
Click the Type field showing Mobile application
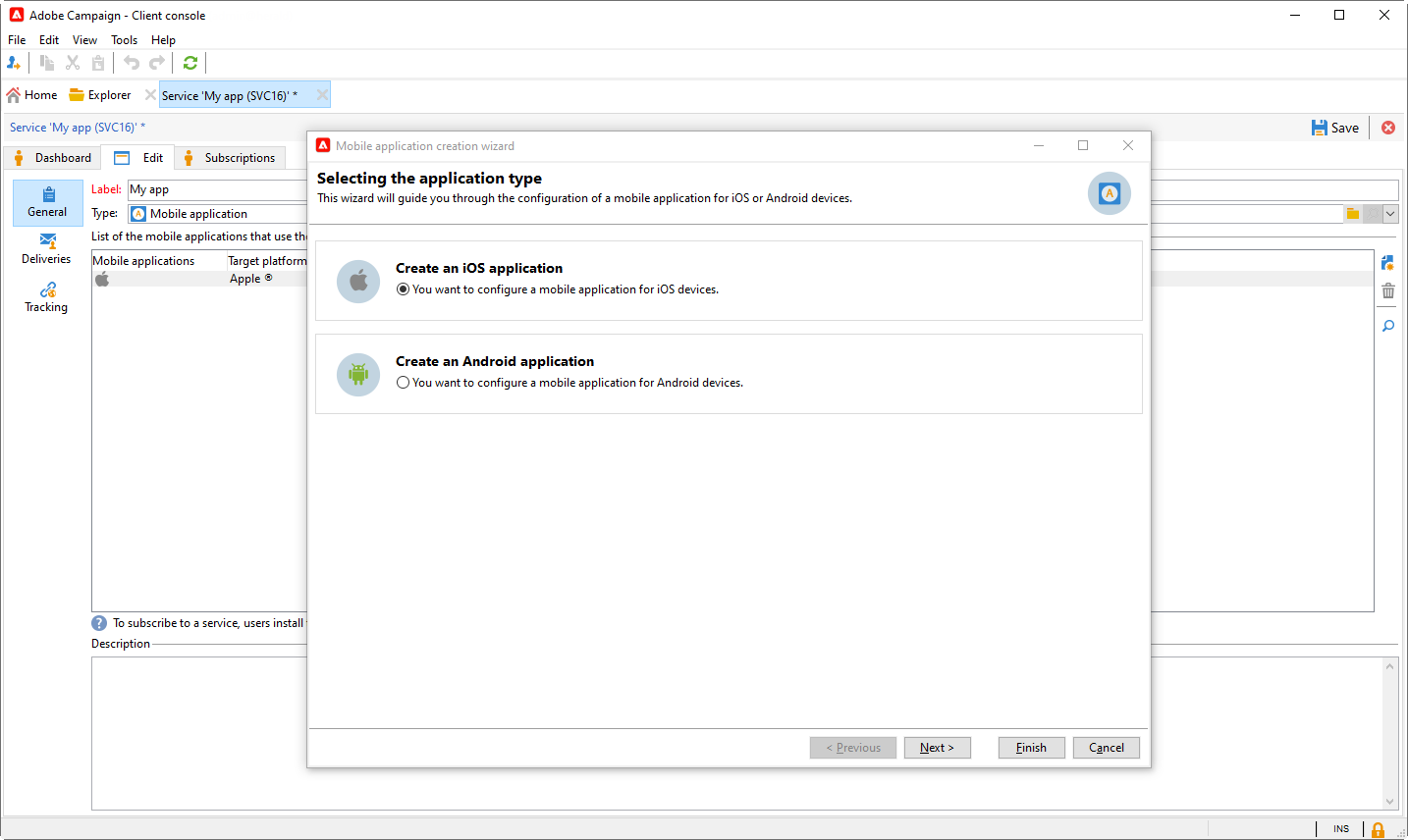(x=736, y=214)
